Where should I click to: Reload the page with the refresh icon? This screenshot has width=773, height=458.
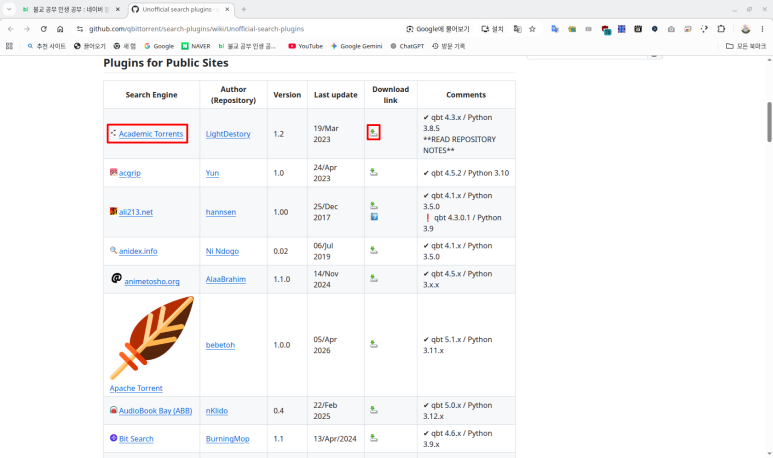coord(43,29)
